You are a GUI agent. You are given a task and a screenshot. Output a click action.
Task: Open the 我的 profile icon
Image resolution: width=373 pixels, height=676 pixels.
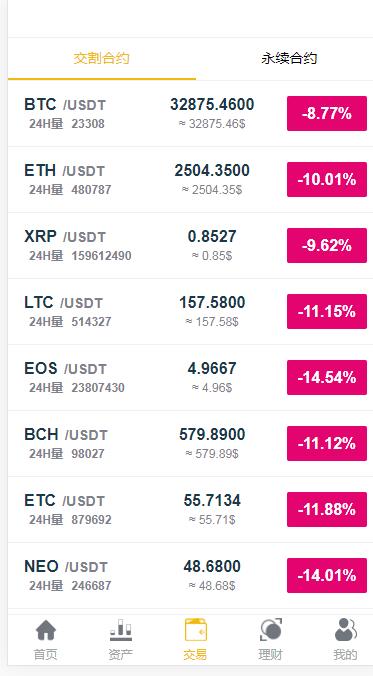click(x=345, y=630)
